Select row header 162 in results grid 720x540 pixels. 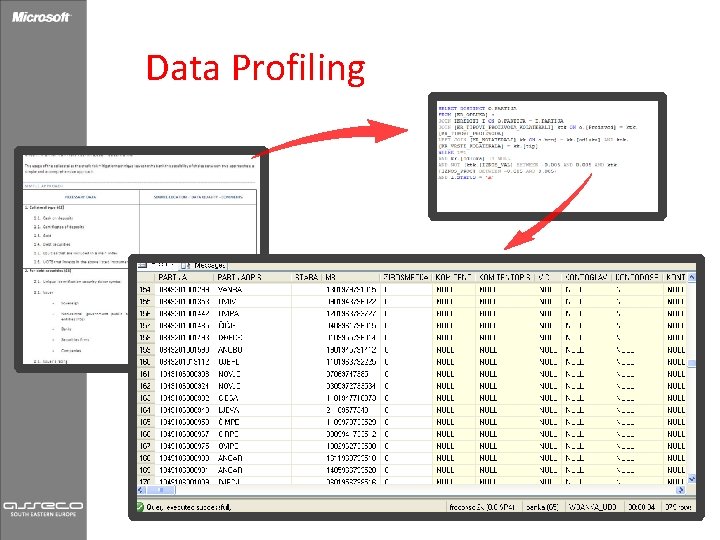[x=146, y=386]
